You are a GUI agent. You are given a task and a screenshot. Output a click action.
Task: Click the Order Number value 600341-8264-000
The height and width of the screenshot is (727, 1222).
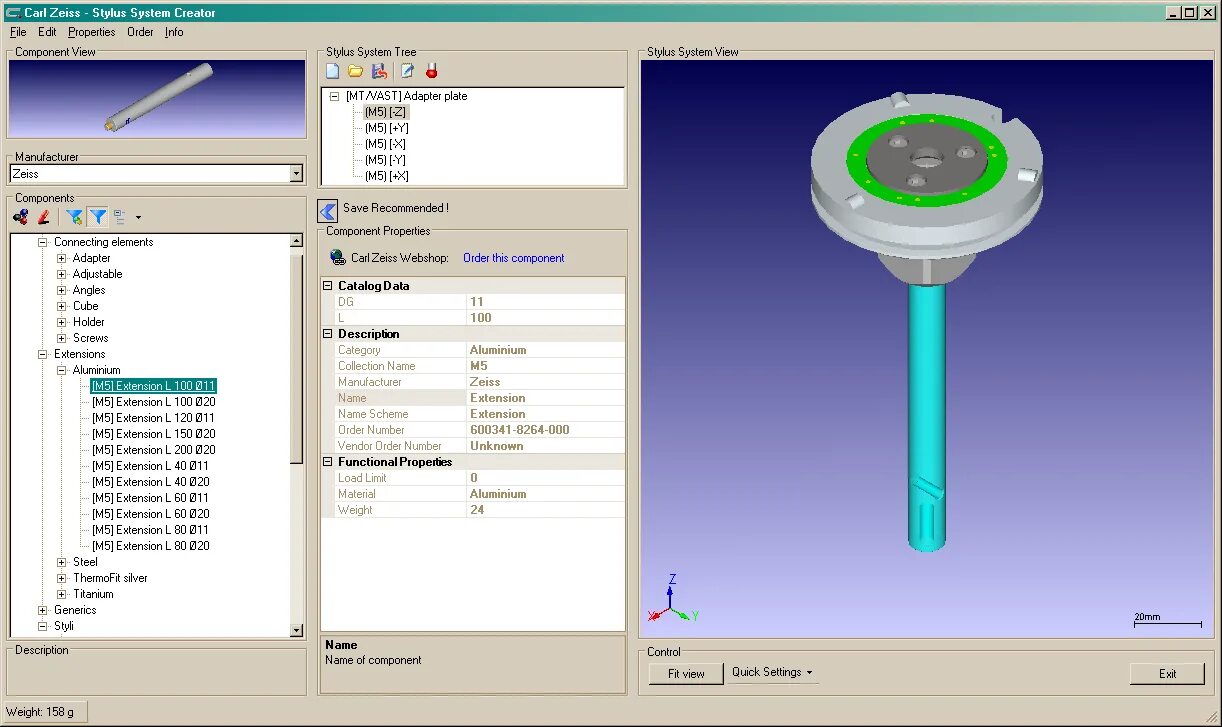(520, 430)
